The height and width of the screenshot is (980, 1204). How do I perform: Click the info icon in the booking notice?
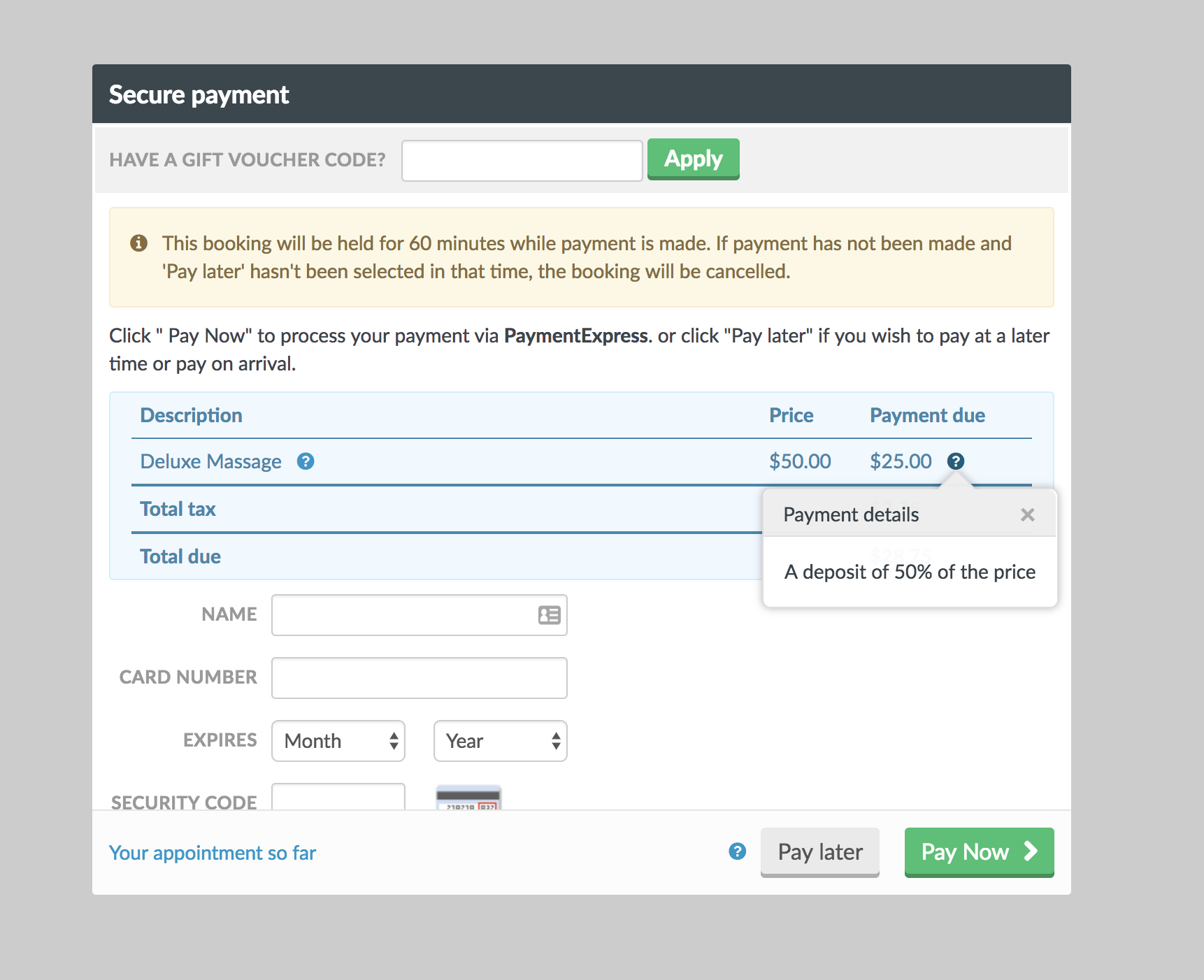pos(139,243)
